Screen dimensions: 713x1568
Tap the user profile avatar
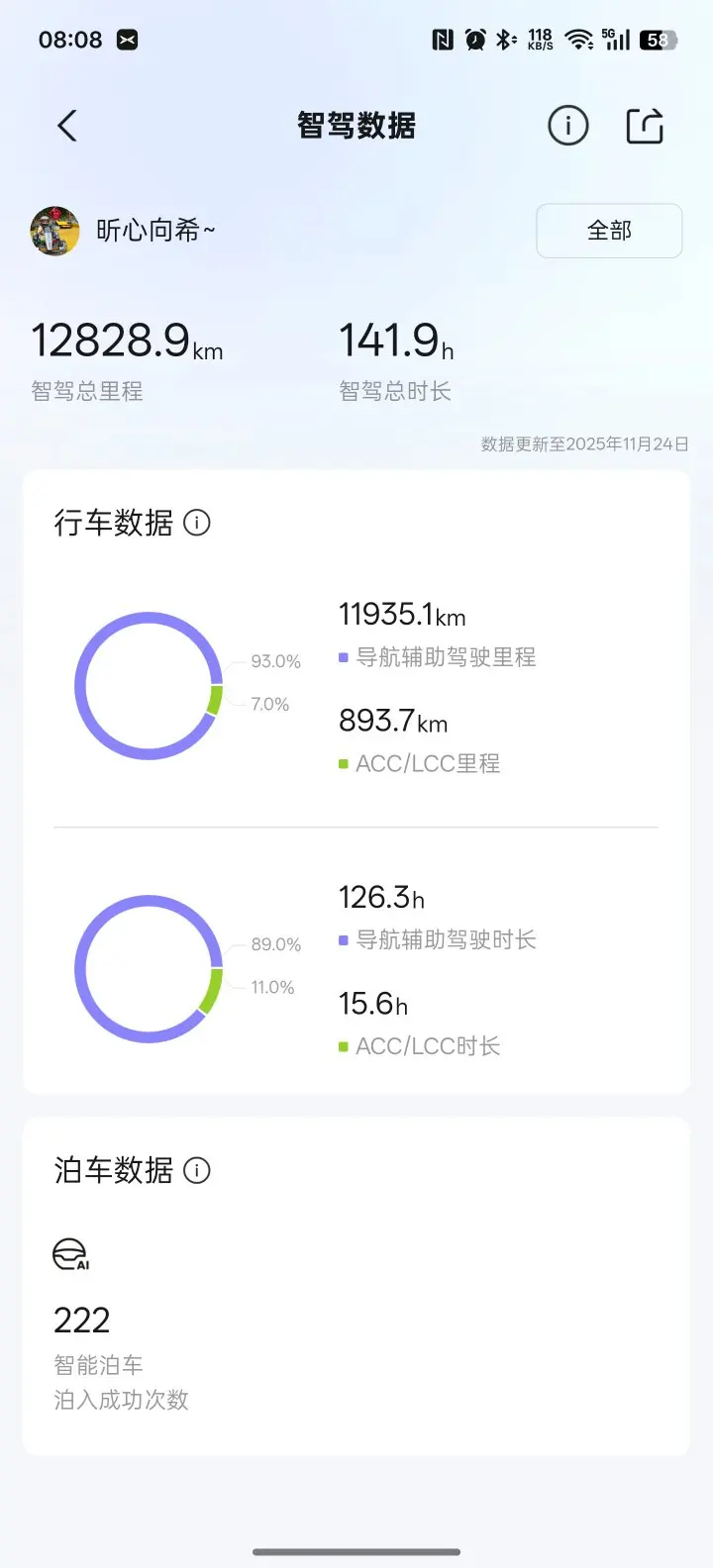point(55,232)
